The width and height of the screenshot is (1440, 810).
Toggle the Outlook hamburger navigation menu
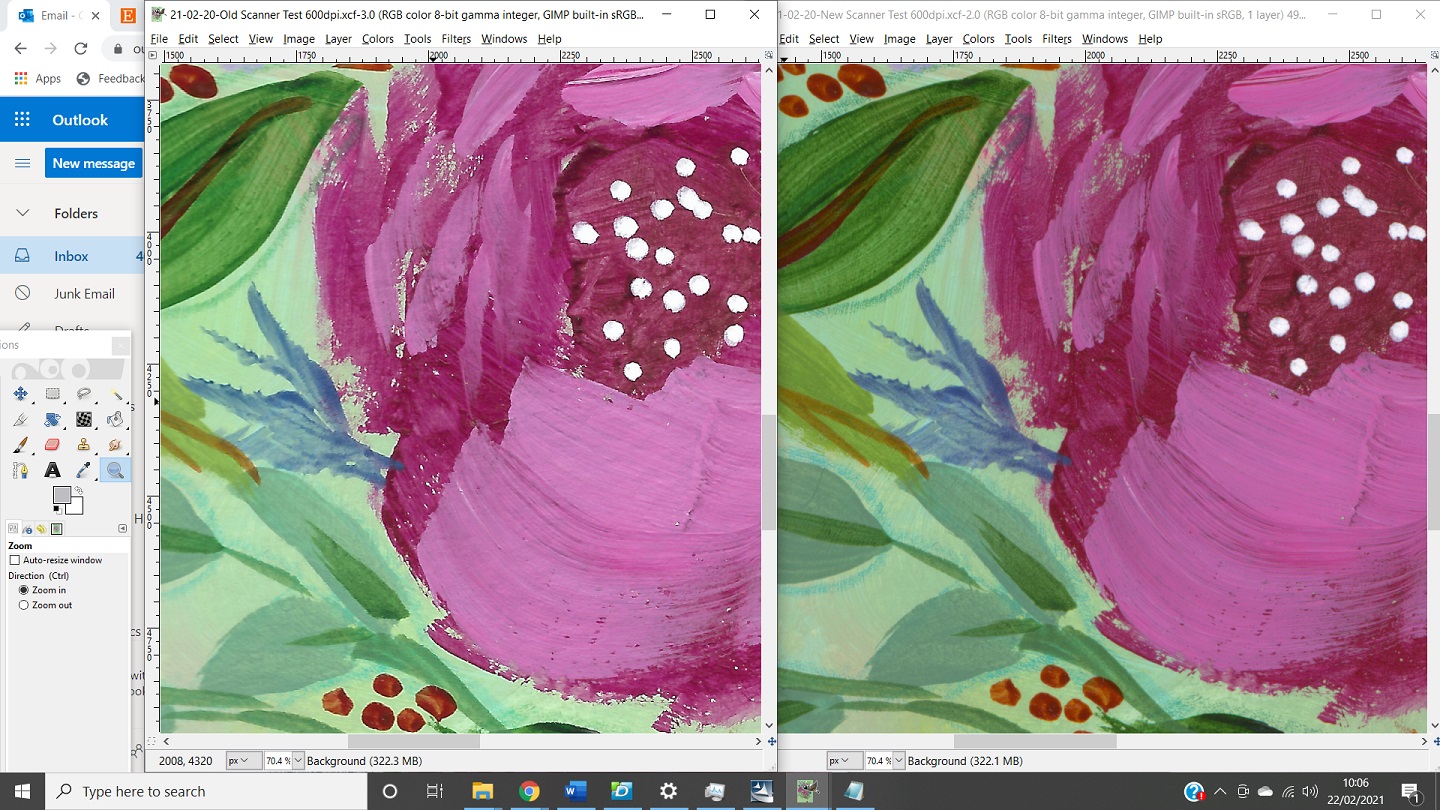coord(22,163)
